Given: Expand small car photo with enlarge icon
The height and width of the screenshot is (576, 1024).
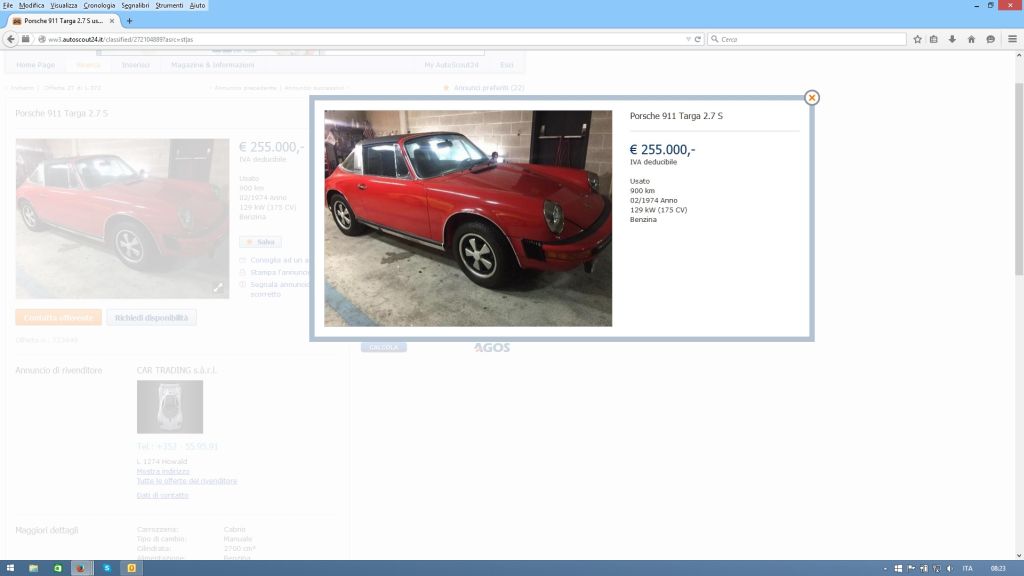Looking at the screenshot, I should [218, 287].
